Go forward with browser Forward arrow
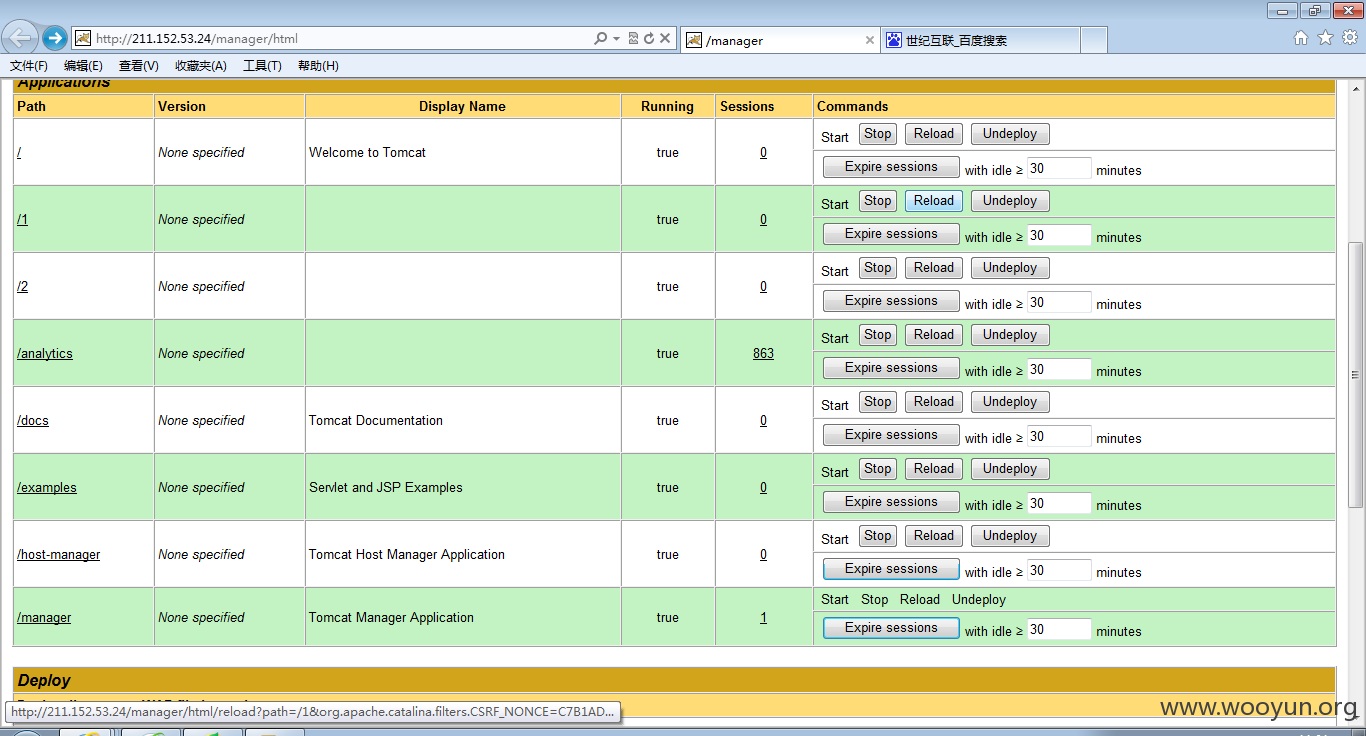 (x=55, y=39)
